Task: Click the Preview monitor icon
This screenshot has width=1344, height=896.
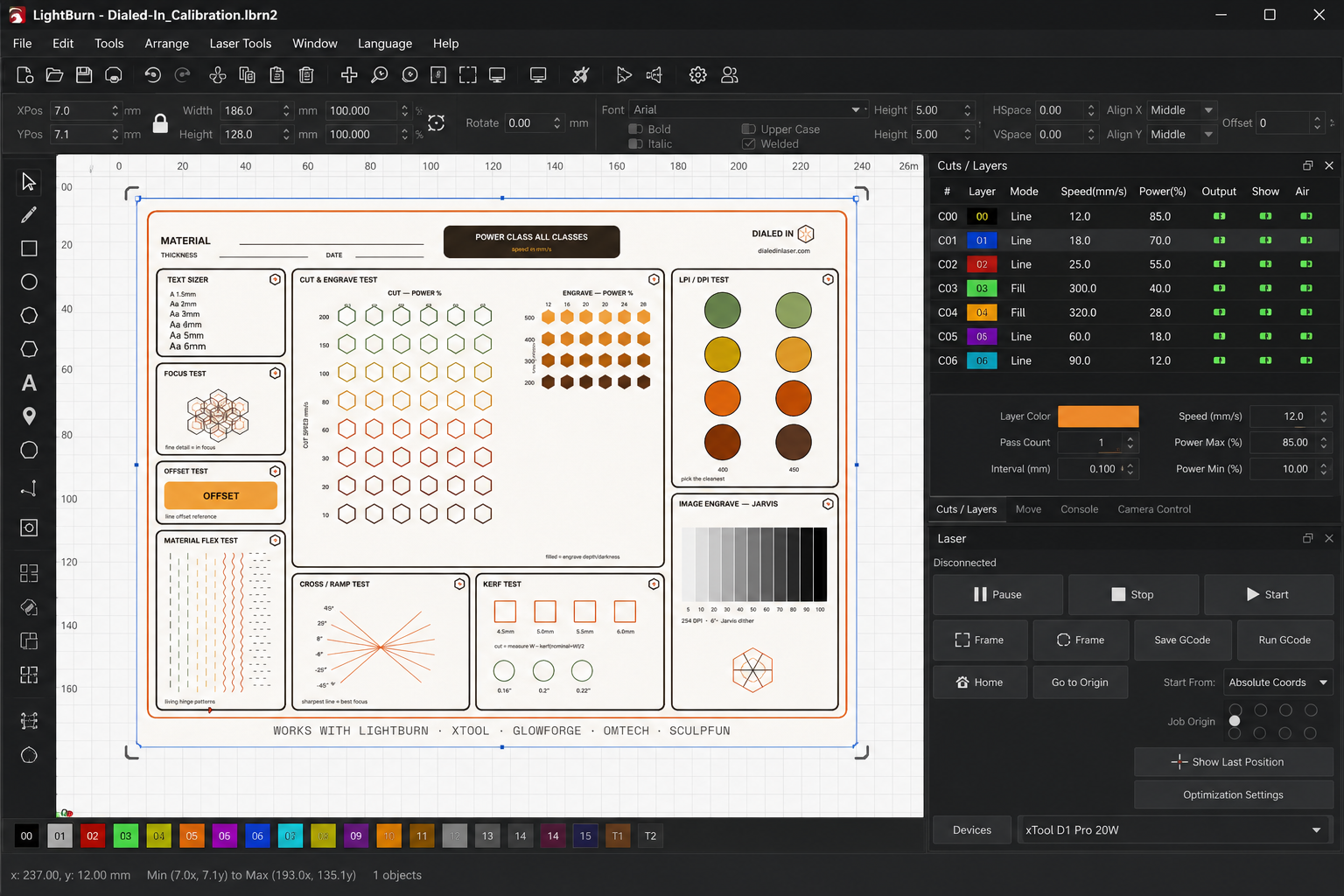Action: pos(497,75)
